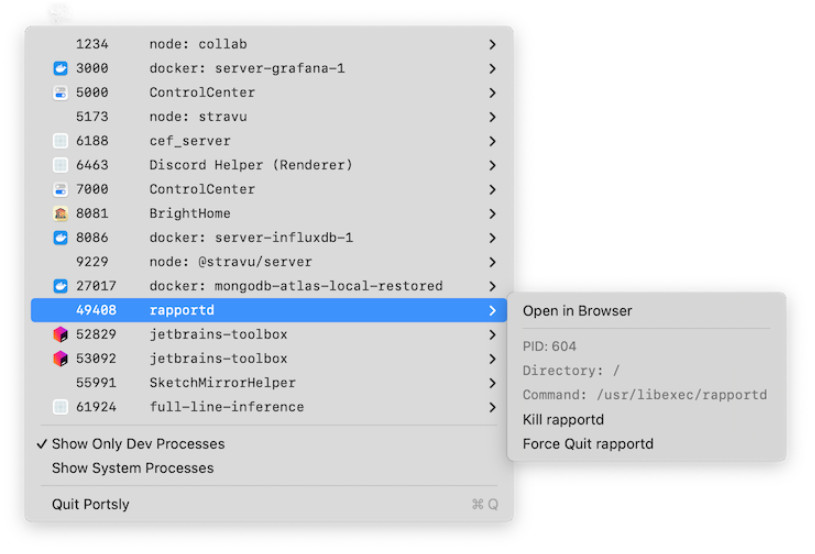This screenshot has height=554, width=815.
Task: Choose Open in Browser for rapportd
Action: (577, 311)
